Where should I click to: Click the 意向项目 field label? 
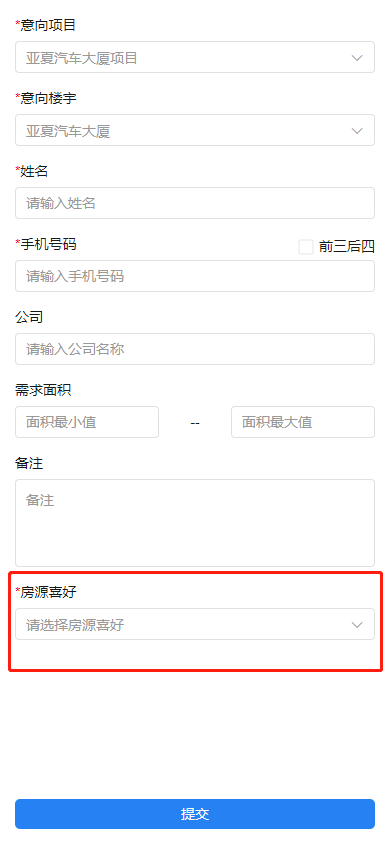(48, 25)
